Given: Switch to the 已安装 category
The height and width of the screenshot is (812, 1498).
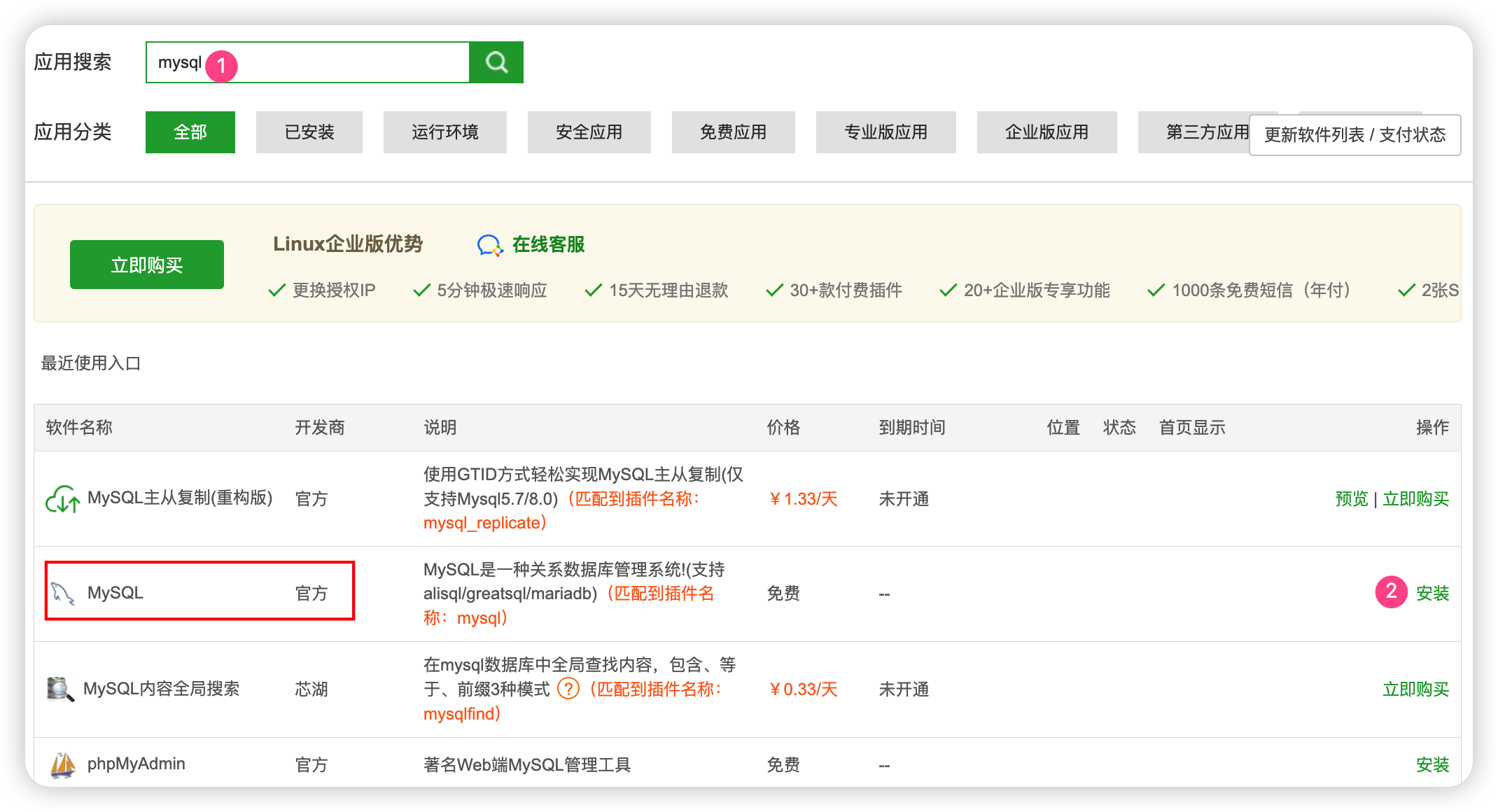Looking at the screenshot, I should [309, 132].
